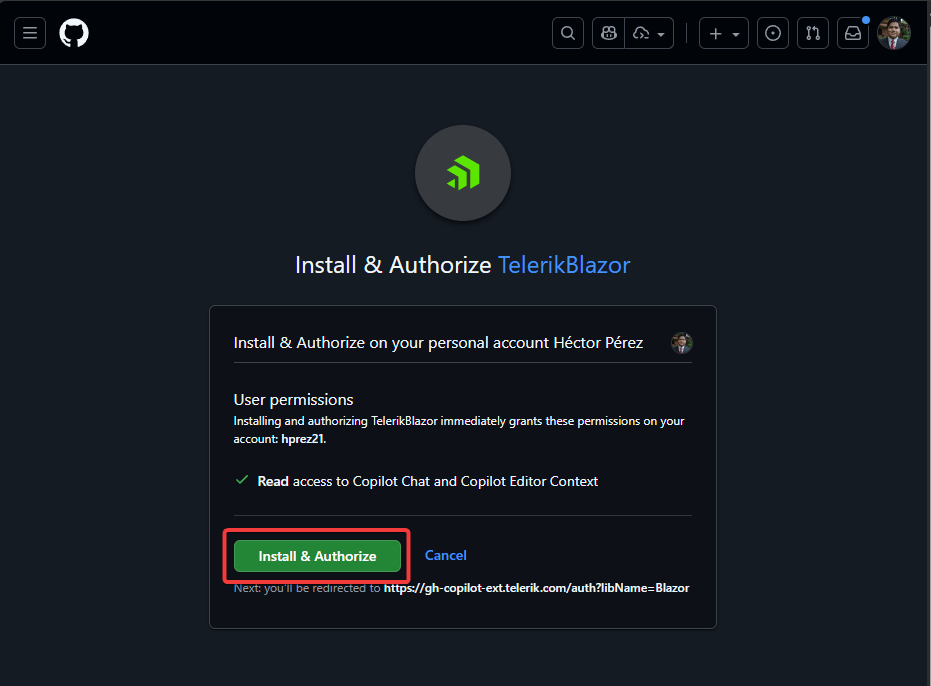Click the GitHub home logo

coord(74,33)
